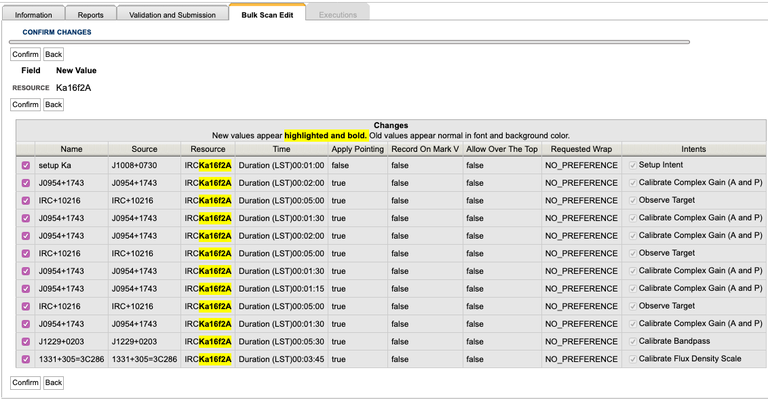
Task: Switch to the Information tab
Action: tap(33, 15)
